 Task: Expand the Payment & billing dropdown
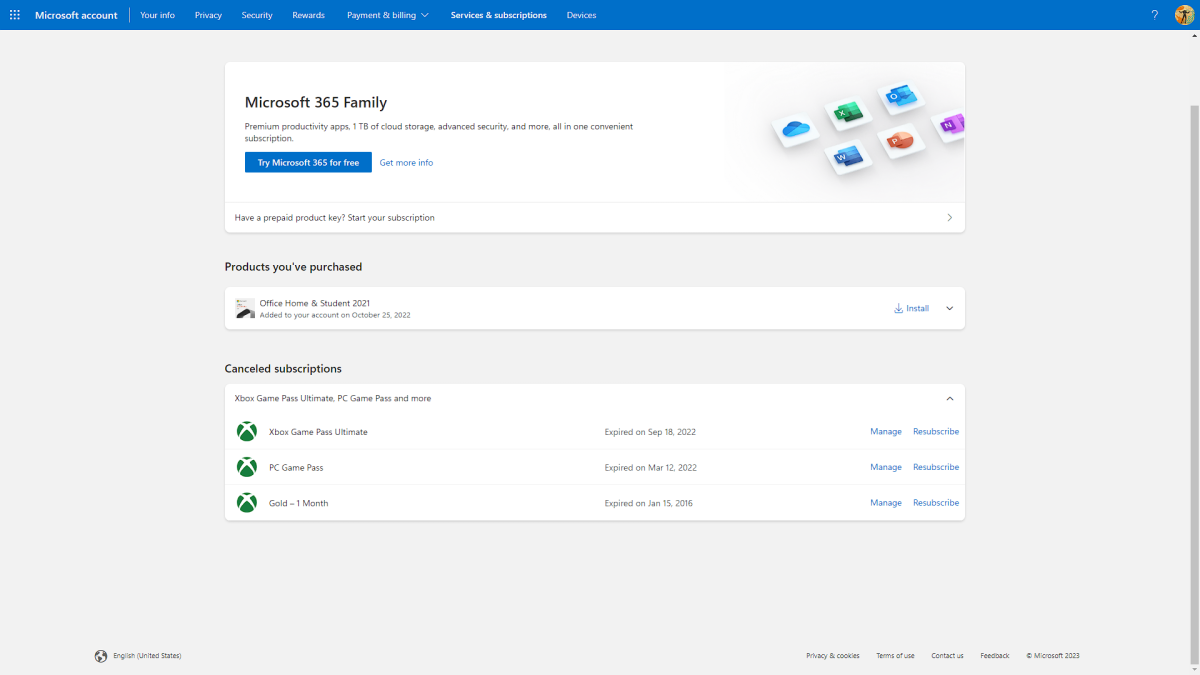387,15
